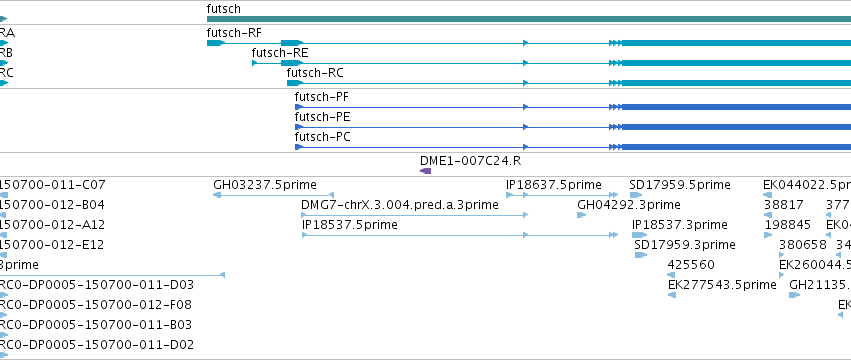The image size is (851, 360).
Task: Select the futsch-PE protein label
Action: [322, 117]
